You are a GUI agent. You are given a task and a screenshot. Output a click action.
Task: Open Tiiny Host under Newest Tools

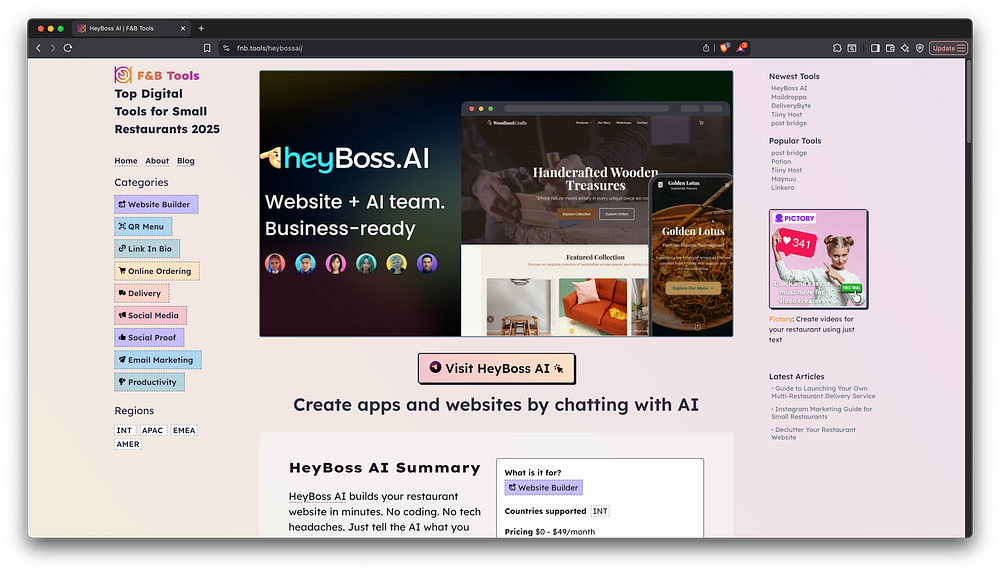[x=786, y=115]
